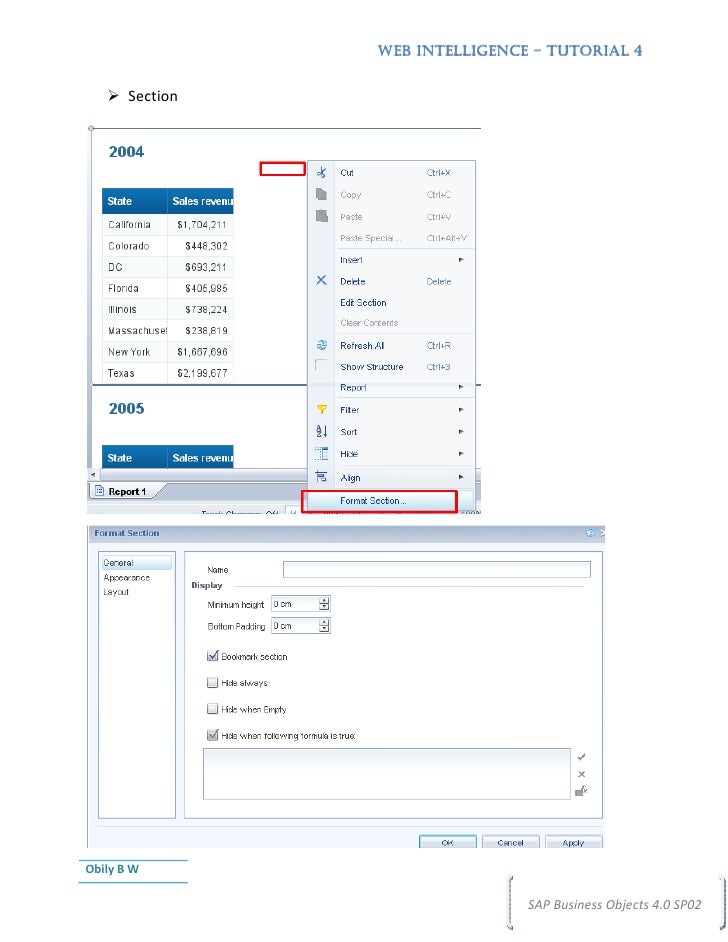The image size is (728, 942).
Task: Select Appearance in Format Section list
Action: coord(127,577)
